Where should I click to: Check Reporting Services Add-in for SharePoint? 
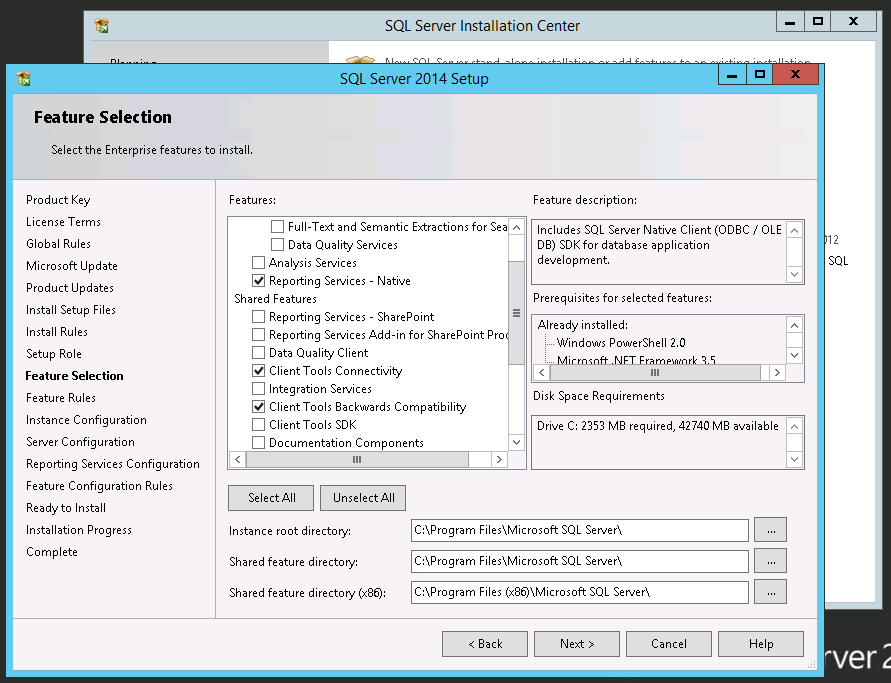pos(258,335)
